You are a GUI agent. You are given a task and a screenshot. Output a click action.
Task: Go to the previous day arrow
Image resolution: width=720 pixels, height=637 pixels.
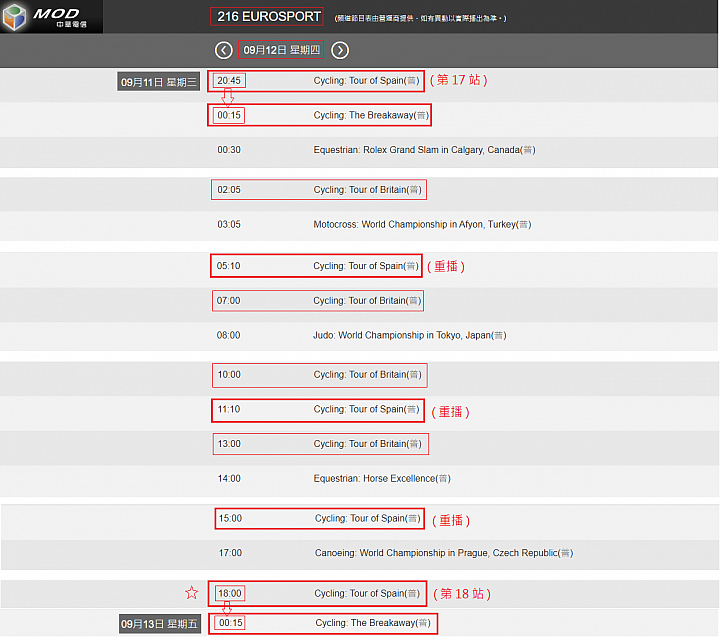[224, 50]
